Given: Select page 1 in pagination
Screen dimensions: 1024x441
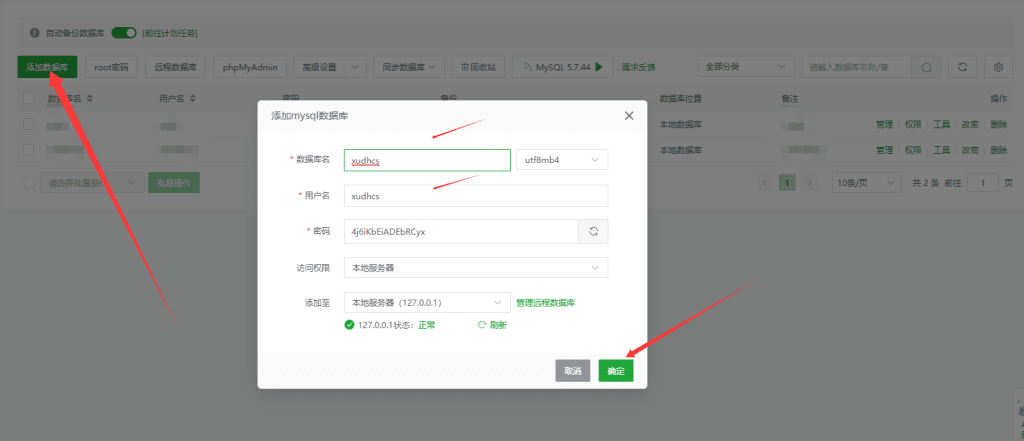Looking at the screenshot, I should (x=788, y=183).
